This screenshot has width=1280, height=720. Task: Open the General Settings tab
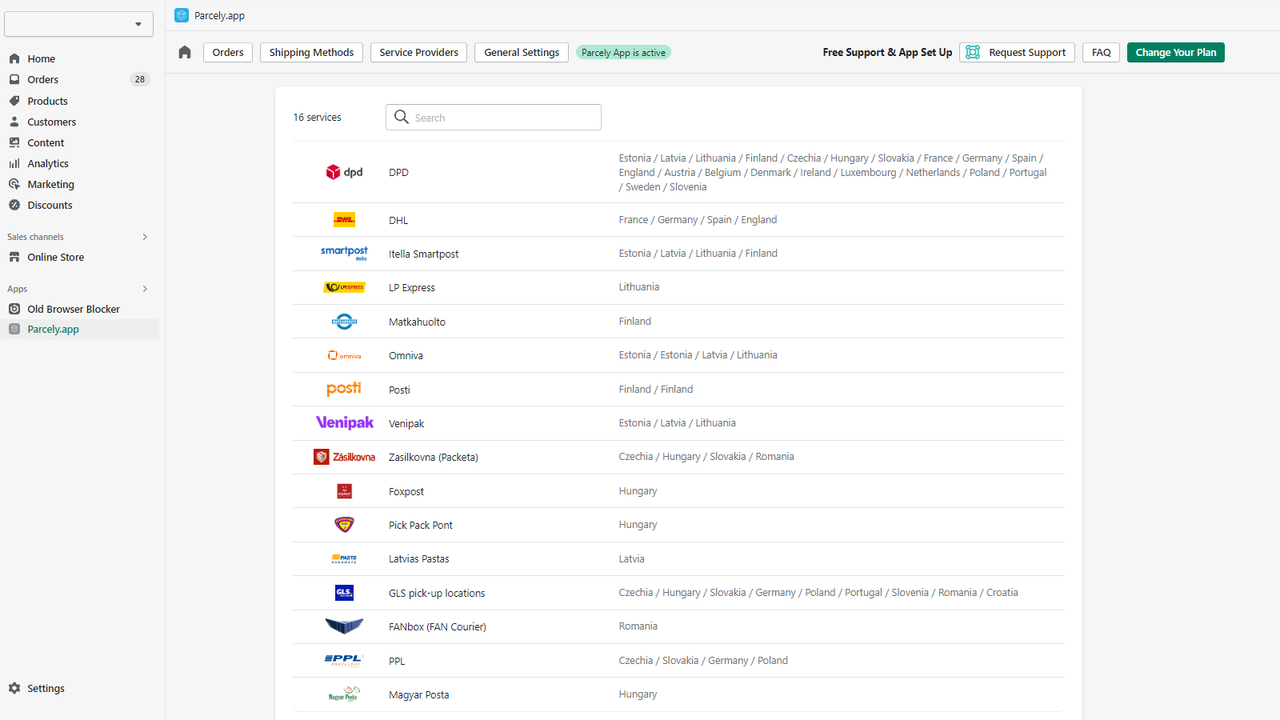(x=522, y=53)
